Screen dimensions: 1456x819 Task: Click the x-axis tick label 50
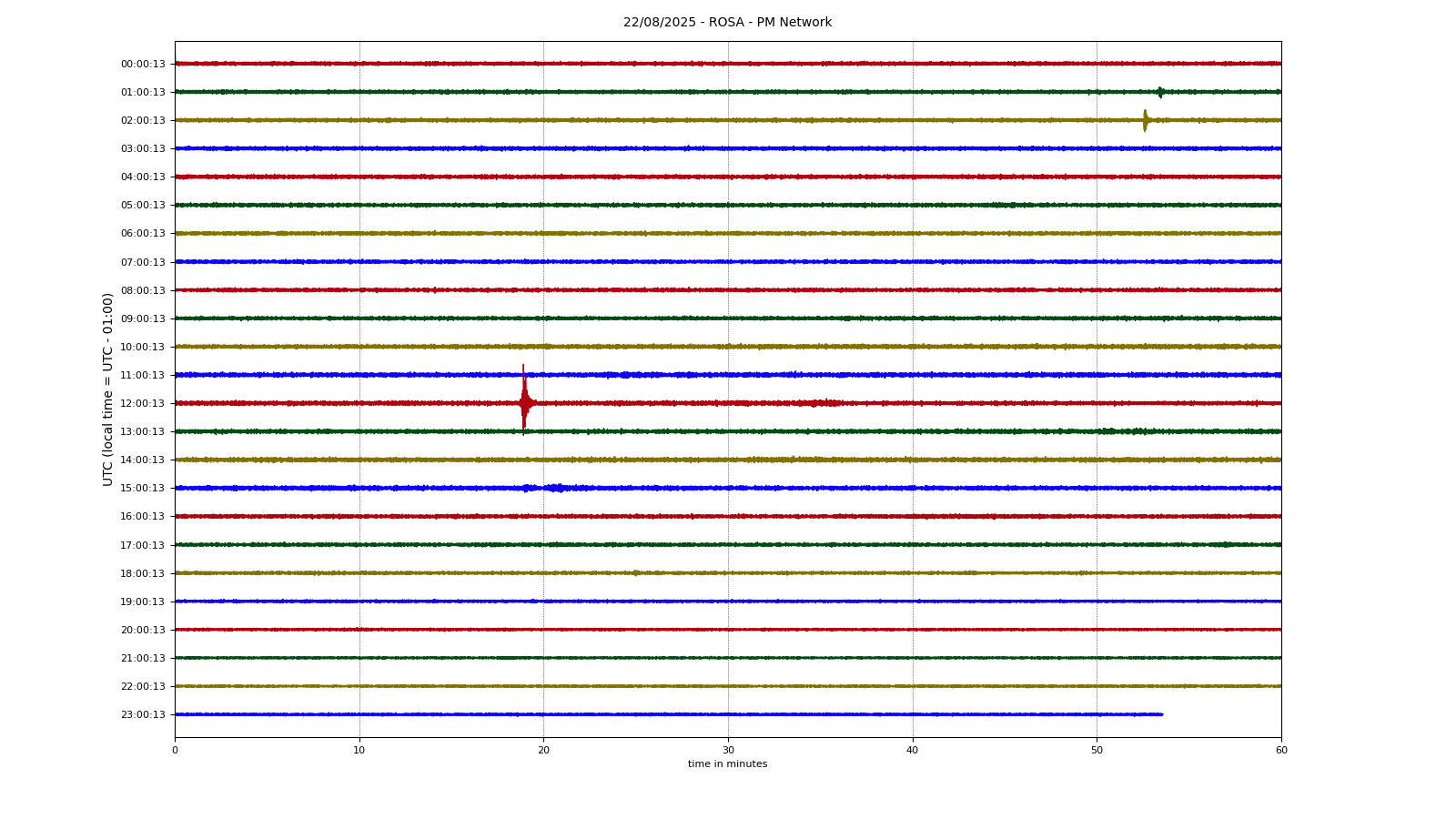pyautogui.click(x=1097, y=750)
